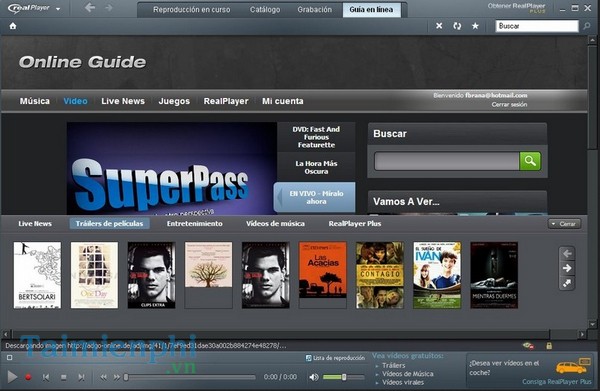Select EN VIVO - Míralo ahora item
600x391 pixels.
315,197
